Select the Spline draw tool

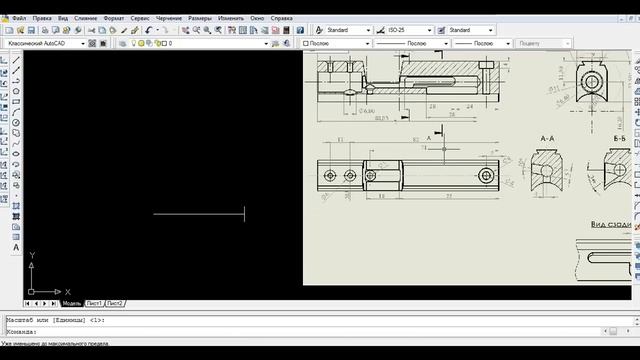pyautogui.click(x=16, y=144)
